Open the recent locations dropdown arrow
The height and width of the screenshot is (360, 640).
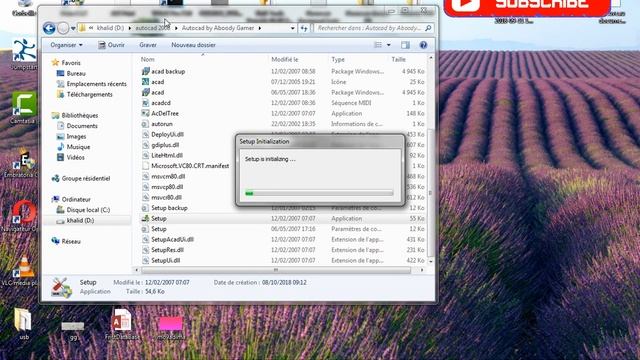(x=73, y=29)
